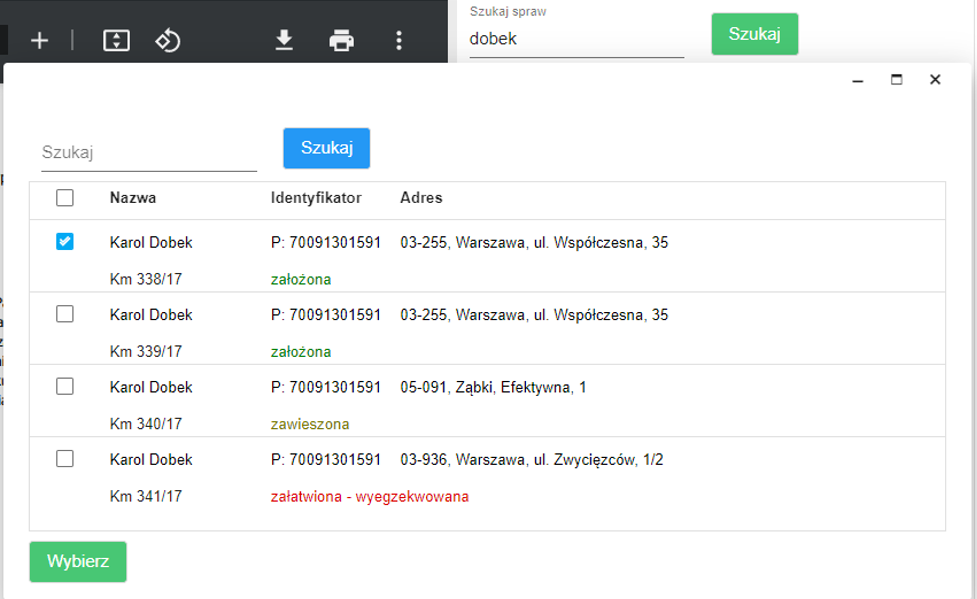The width and height of the screenshot is (977, 599).
Task: Click the Współczesna address in Km 338/17 row
Action: (x=534, y=242)
